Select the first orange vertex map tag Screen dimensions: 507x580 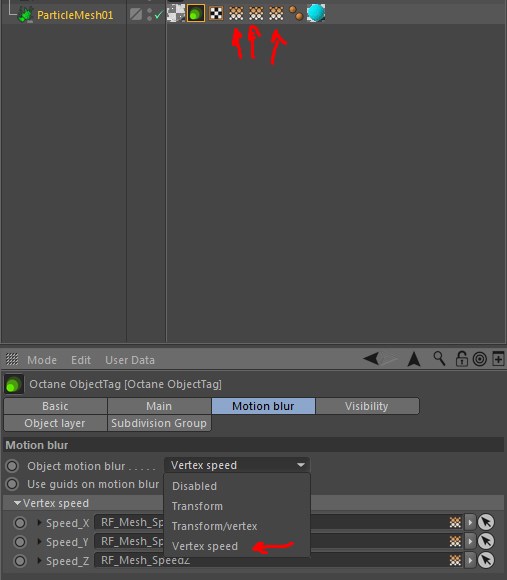236,14
